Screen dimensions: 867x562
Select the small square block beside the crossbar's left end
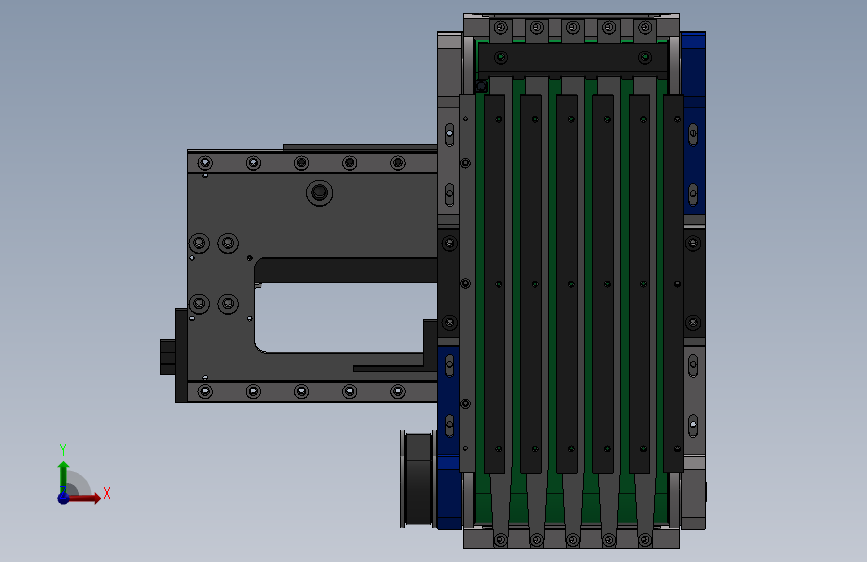point(481,86)
